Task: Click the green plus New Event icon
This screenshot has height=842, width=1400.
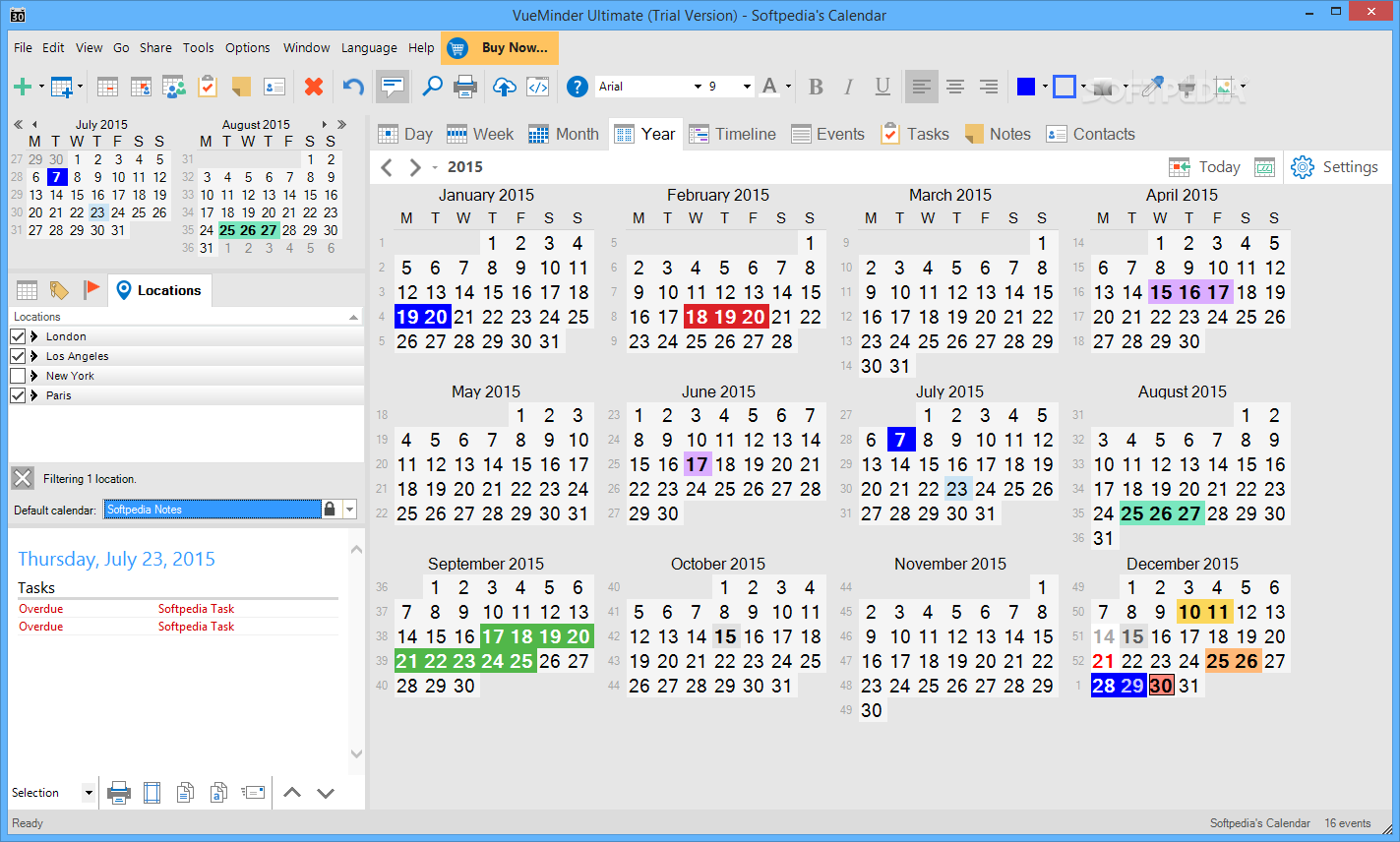Action: (x=22, y=87)
